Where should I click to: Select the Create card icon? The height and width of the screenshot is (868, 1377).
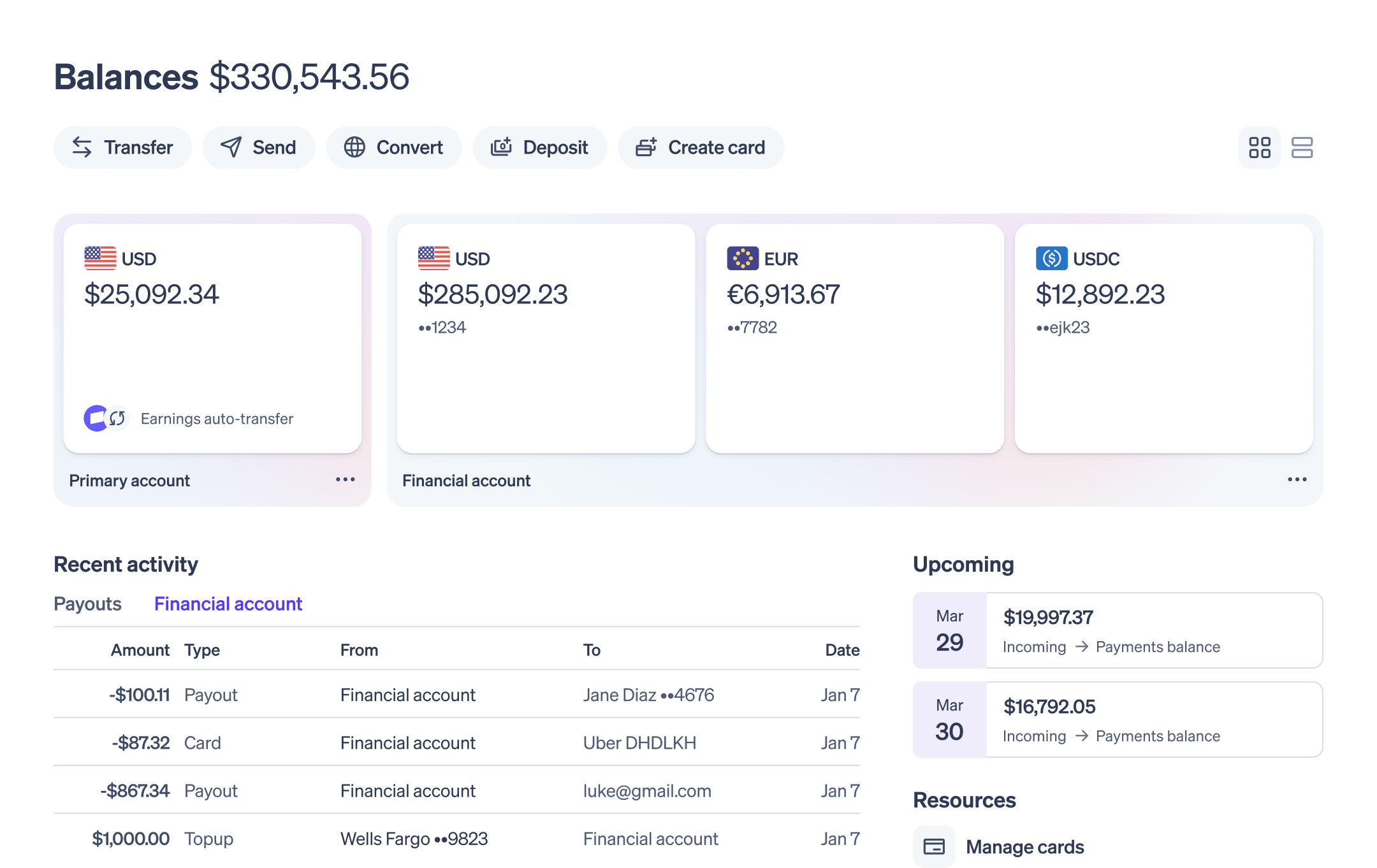pyautogui.click(x=646, y=147)
